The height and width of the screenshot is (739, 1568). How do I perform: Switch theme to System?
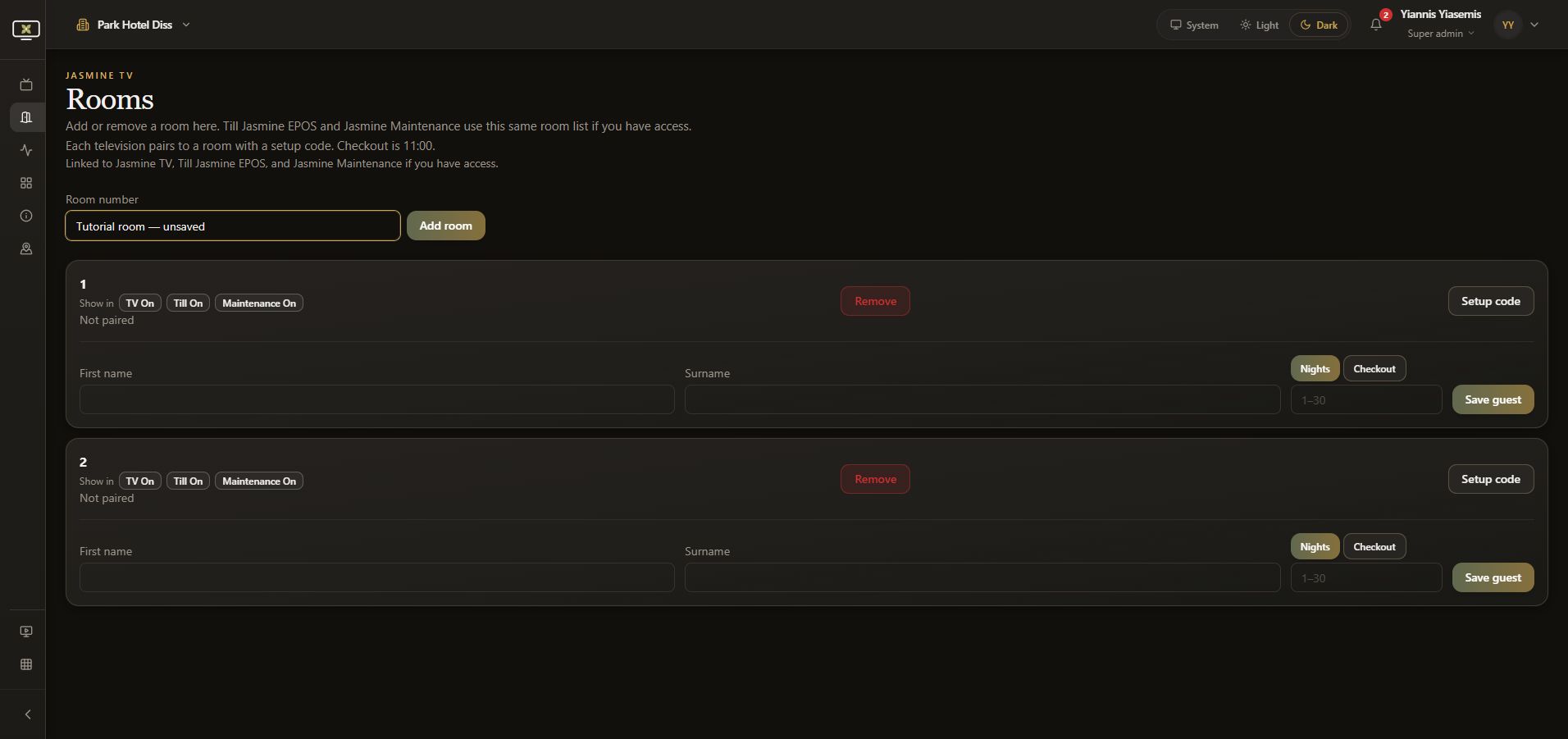point(1194,25)
